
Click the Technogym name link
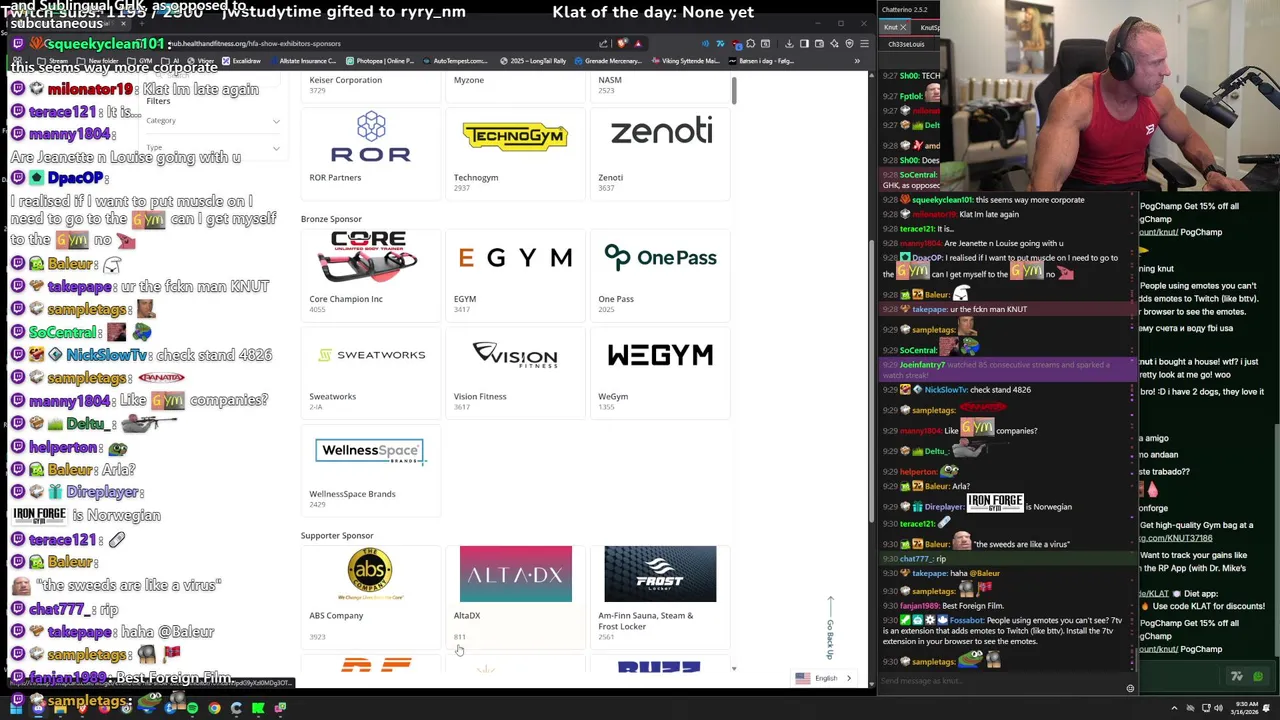(476, 178)
